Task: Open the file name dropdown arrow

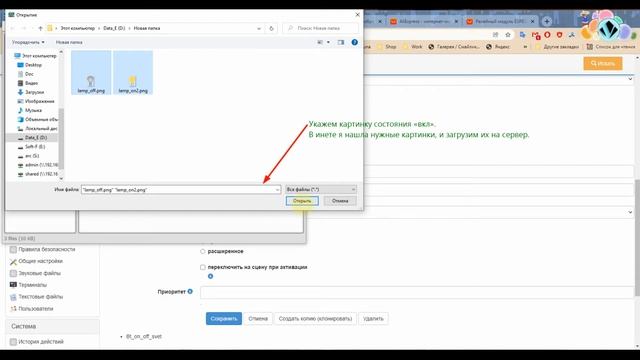Action: 278,190
